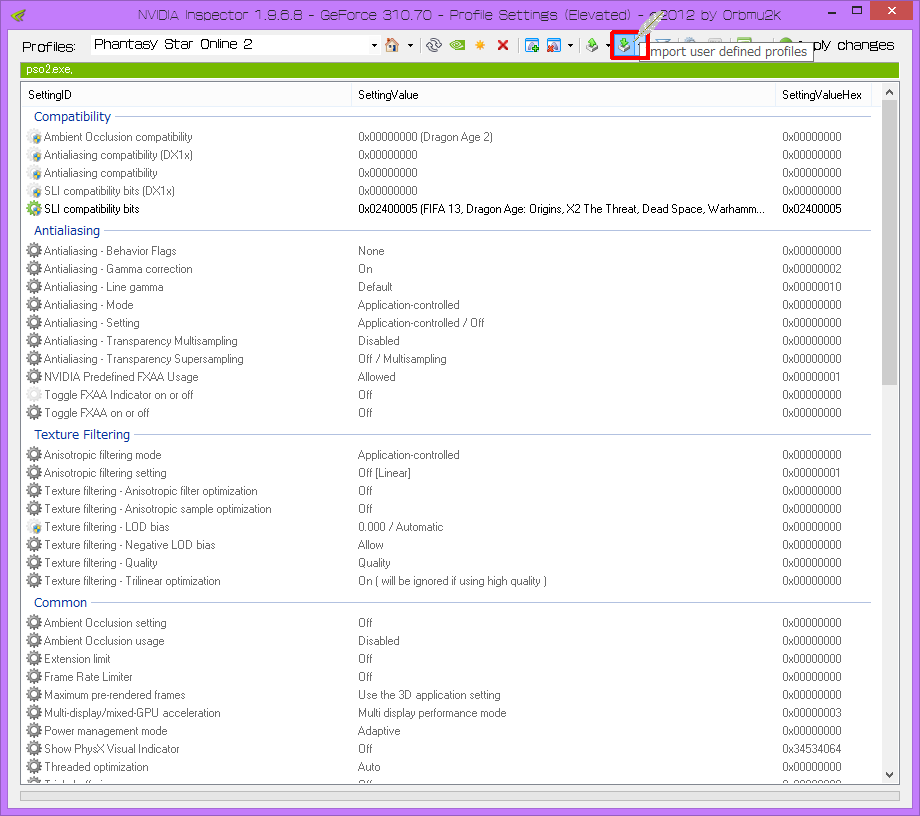Click the 'On ( will be ignored...' Trilinear value
Screen dimensions: 920x816
pyautogui.click(x=452, y=581)
